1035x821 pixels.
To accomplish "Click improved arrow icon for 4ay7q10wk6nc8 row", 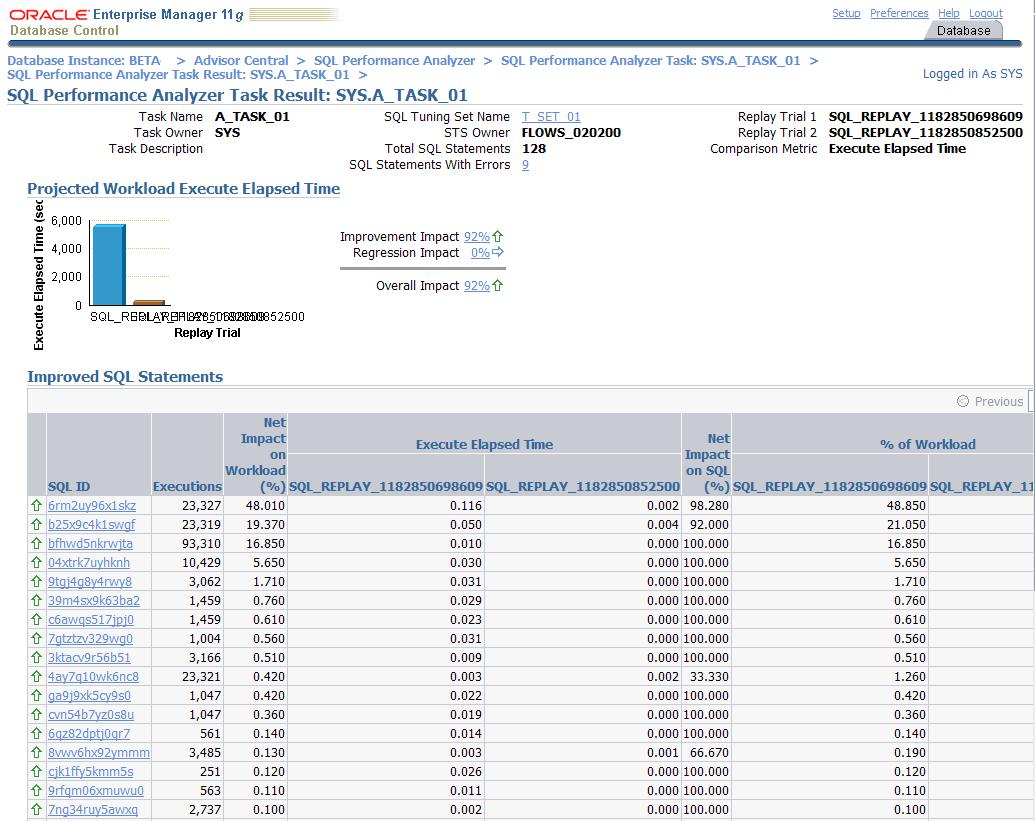I will click(37, 677).
